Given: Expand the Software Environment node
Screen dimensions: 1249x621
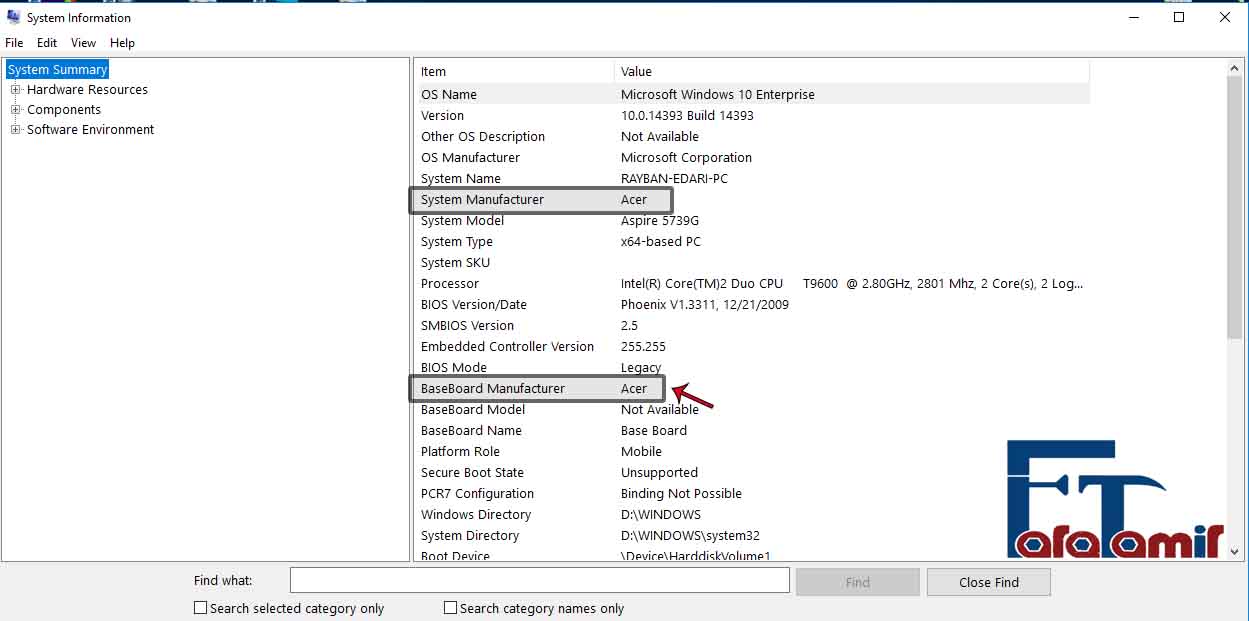Looking at the screenshot, I should pyautogui.click(x=16, y=129).
